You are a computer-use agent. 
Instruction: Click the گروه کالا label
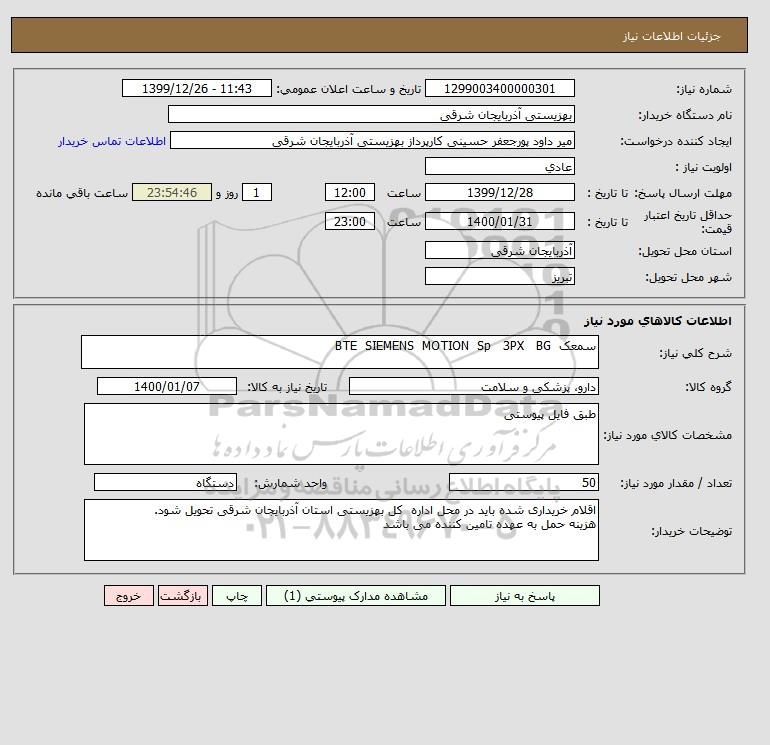tap(708, 387)
